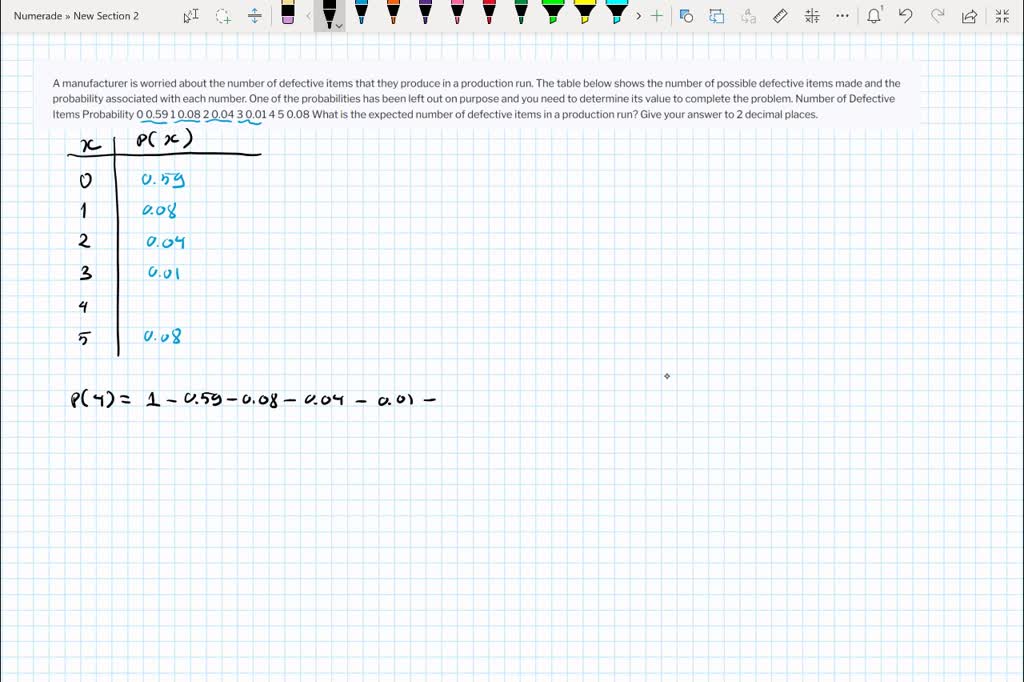1024x682 pixels.
Task: Select the text/object selection cursor tool
Action: [191, 16]
